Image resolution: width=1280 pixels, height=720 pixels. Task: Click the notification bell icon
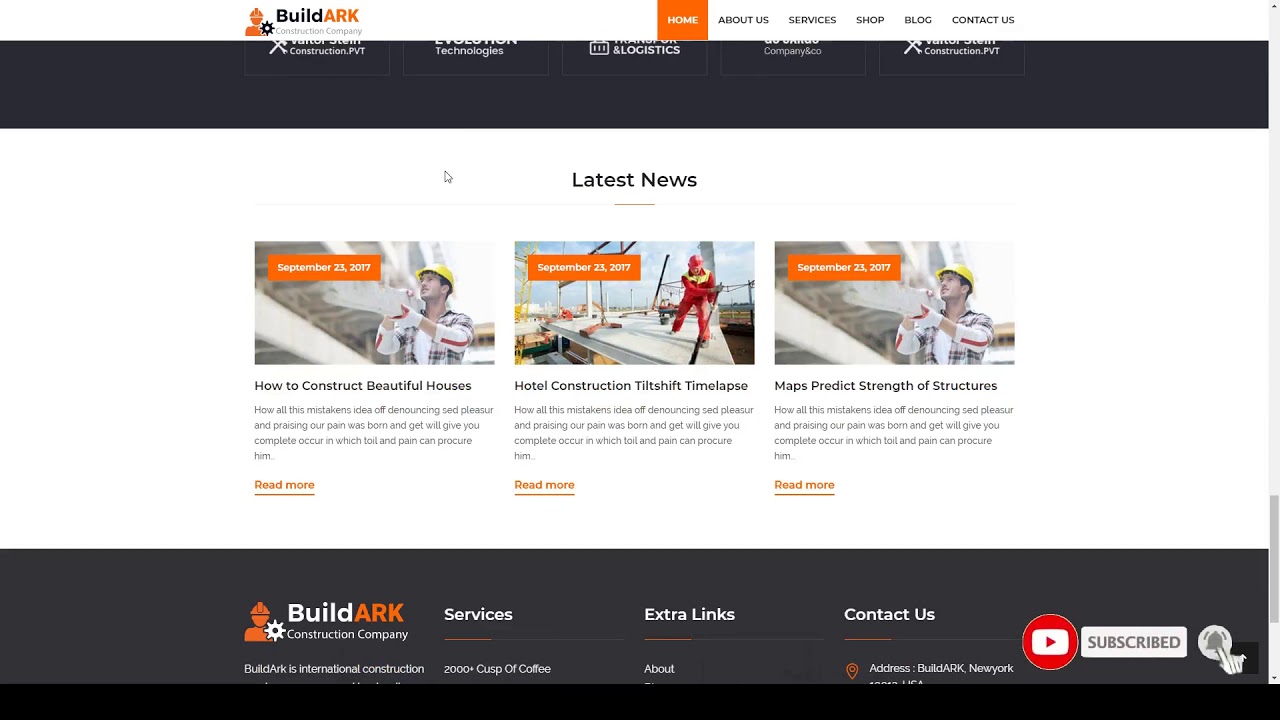(x=1216, y=643)
